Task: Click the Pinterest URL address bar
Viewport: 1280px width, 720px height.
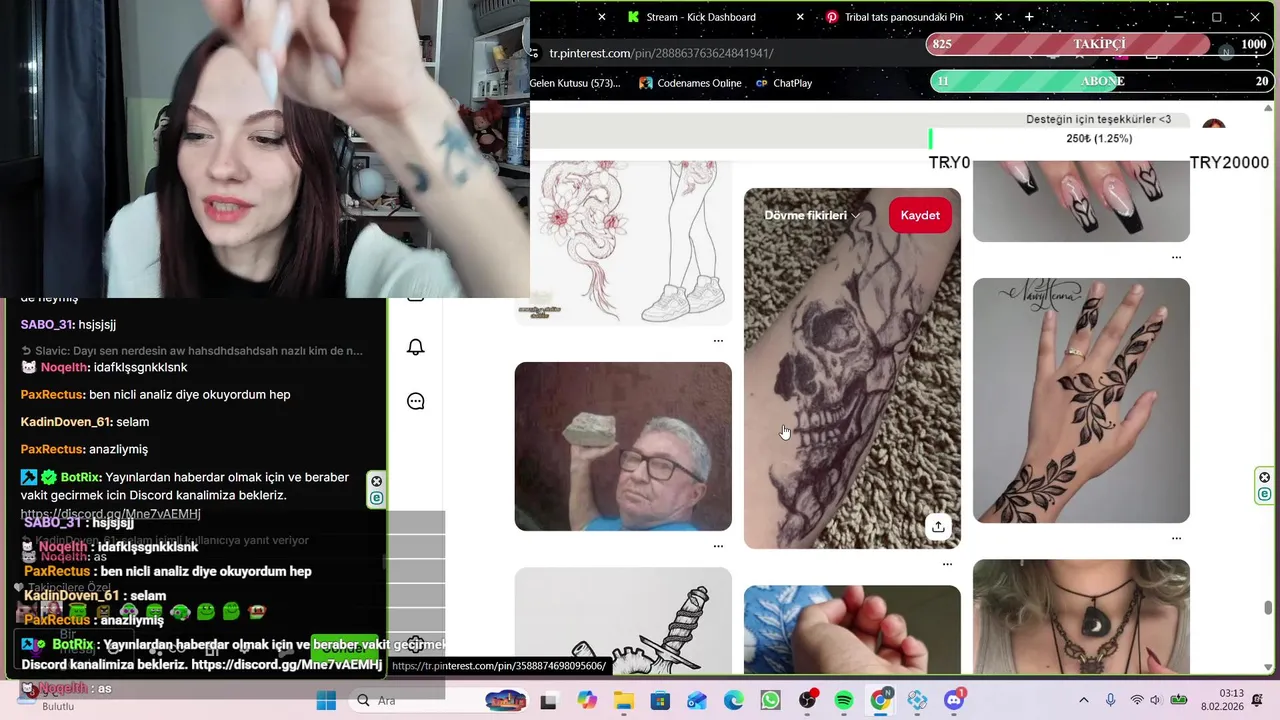Action: (x=661, y=53)
